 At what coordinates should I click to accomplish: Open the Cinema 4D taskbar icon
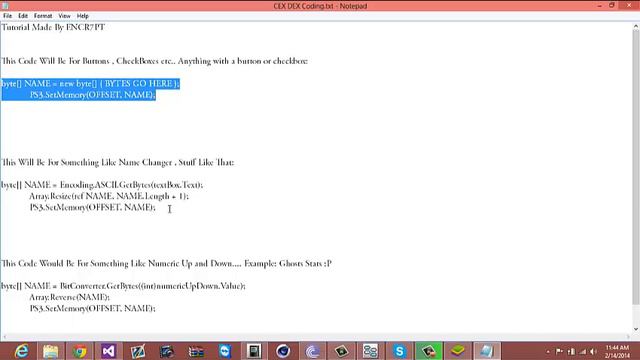pyautogui.click(x=283, y=351)
